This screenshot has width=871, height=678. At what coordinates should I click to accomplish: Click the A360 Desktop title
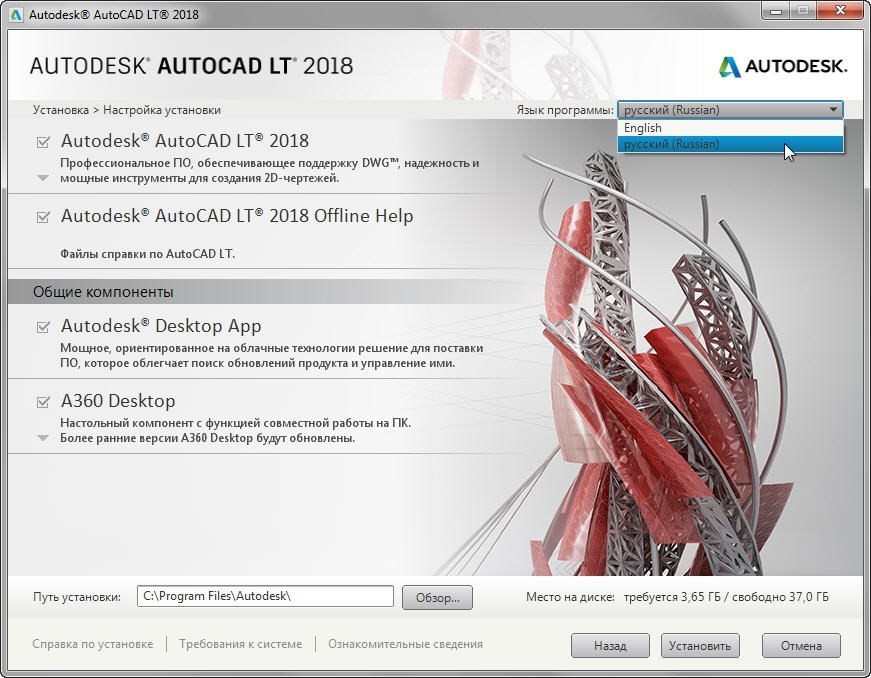(118, 401)
